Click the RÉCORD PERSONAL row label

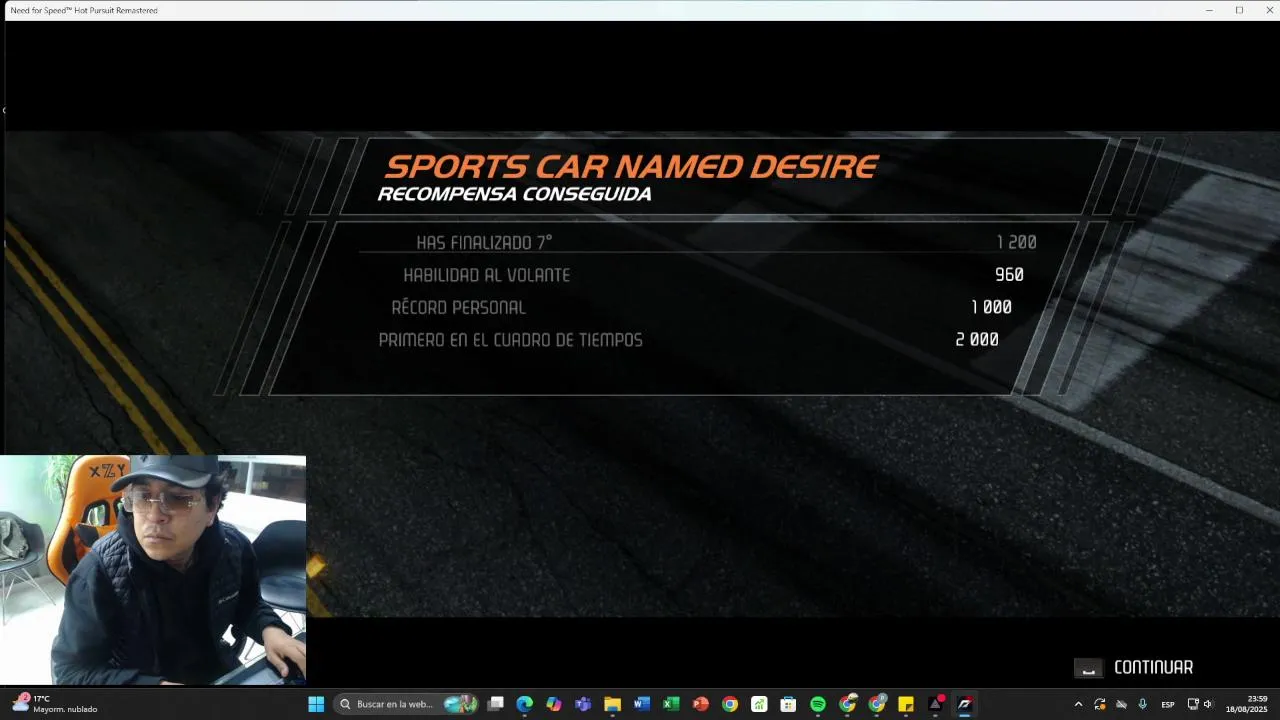coord(458,307)
